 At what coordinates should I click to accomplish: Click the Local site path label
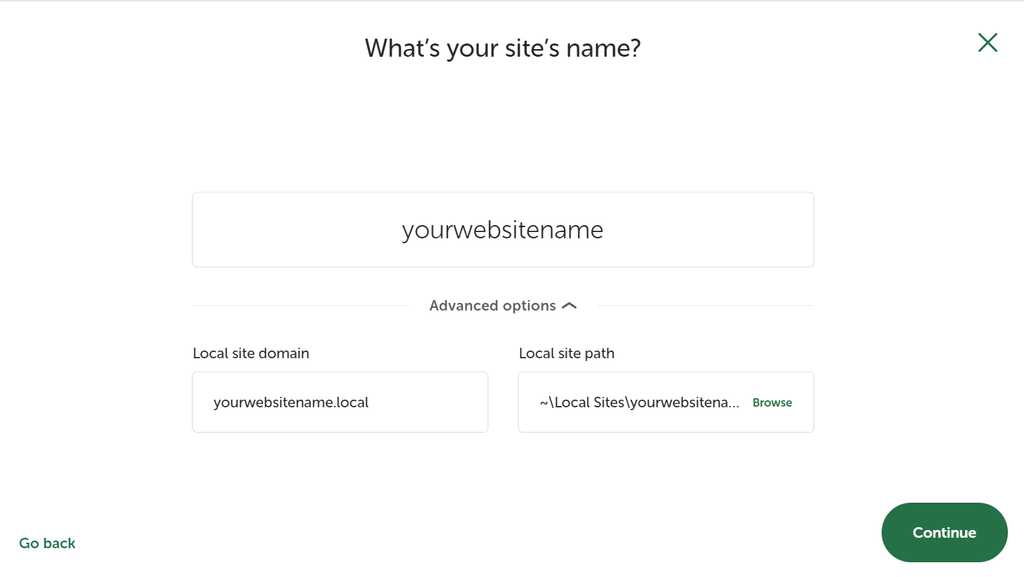566,353
